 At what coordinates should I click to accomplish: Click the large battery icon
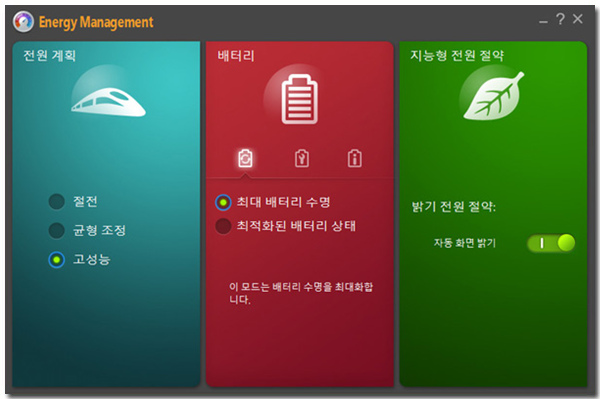point(300,99)
